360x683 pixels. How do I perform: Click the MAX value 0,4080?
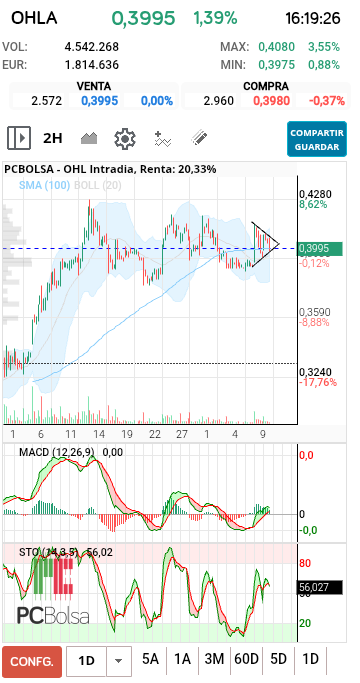click(277, 47)
